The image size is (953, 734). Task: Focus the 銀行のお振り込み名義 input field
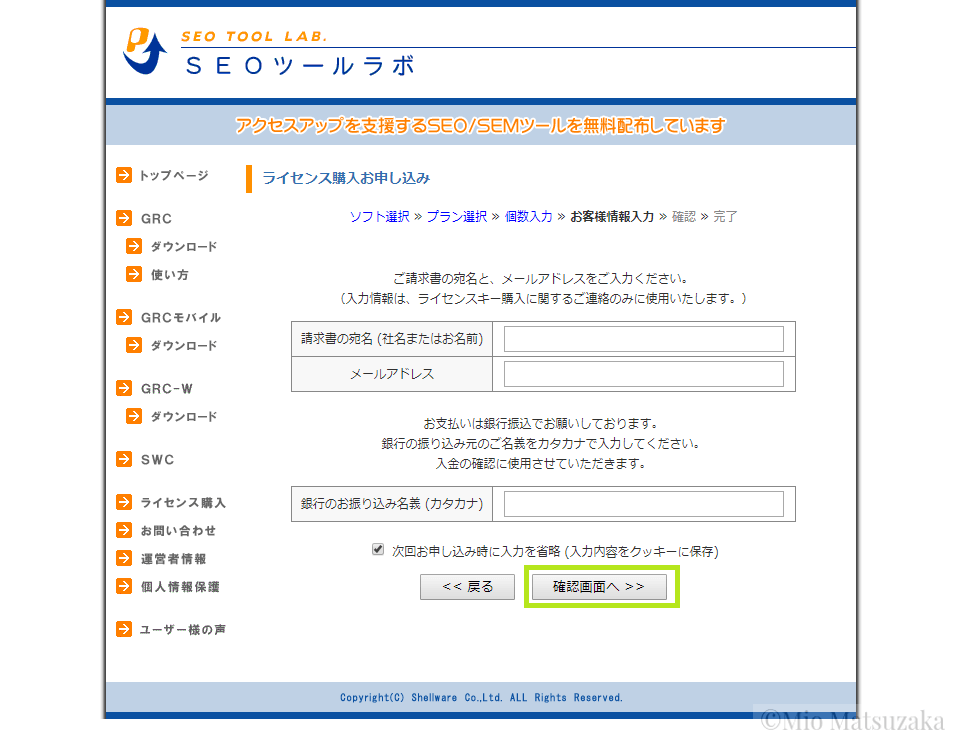644,504
